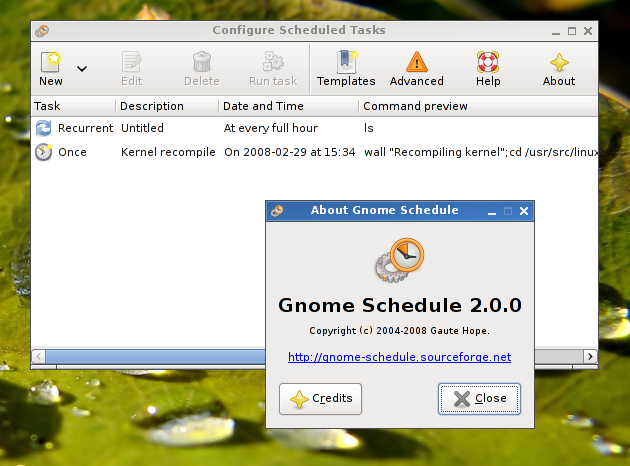The image size is (630, 466).
Task: Open the Templates manager
Action: coord(346,69)
